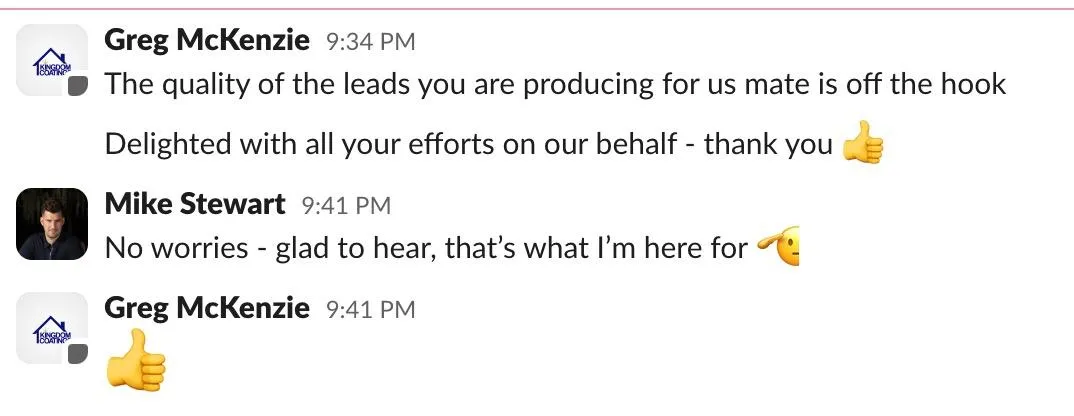Select the "No worries - glad to hear" message
This screenshot has height=416, width=1074.
(x=426, y=247)
